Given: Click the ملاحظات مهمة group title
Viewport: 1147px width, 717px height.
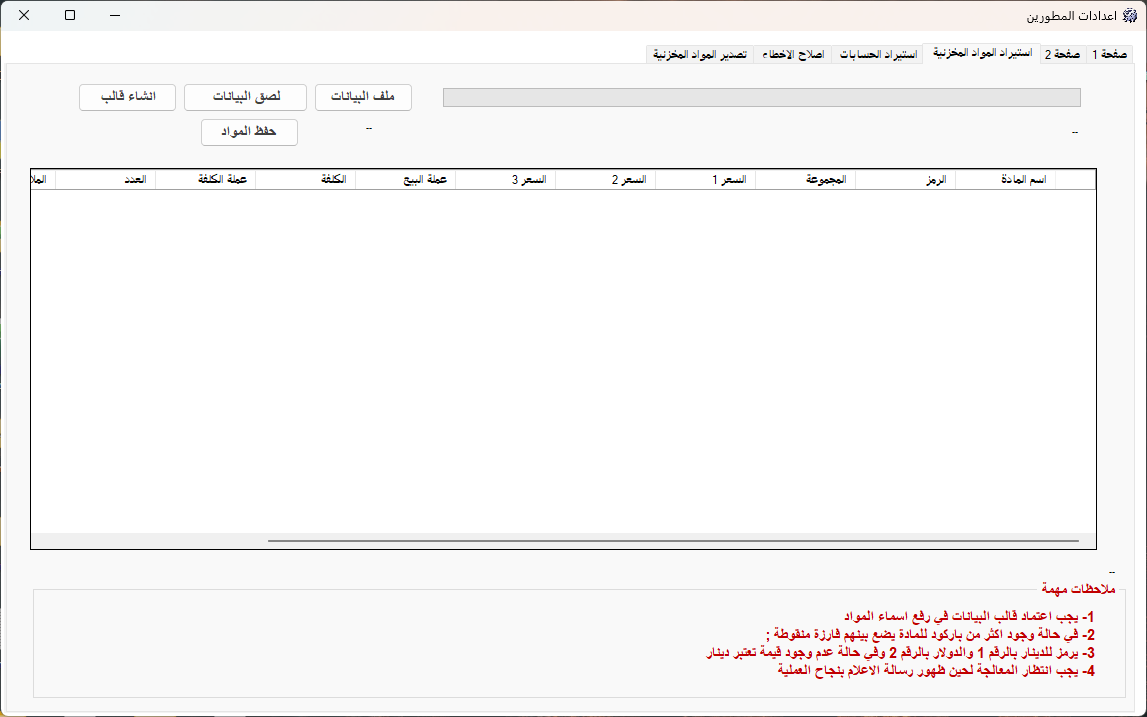Looking at the screenshot, I should [x=1078, y=589].
